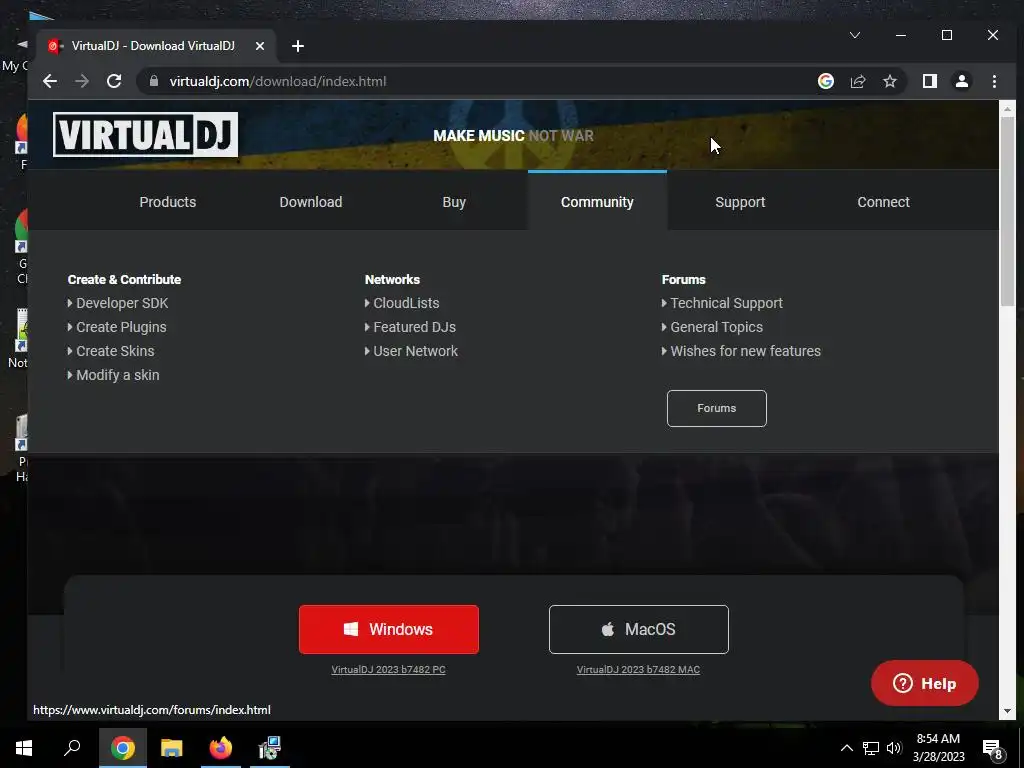Open the Products menu
The image size is (1024, 768).
click(x=168, y=202)
